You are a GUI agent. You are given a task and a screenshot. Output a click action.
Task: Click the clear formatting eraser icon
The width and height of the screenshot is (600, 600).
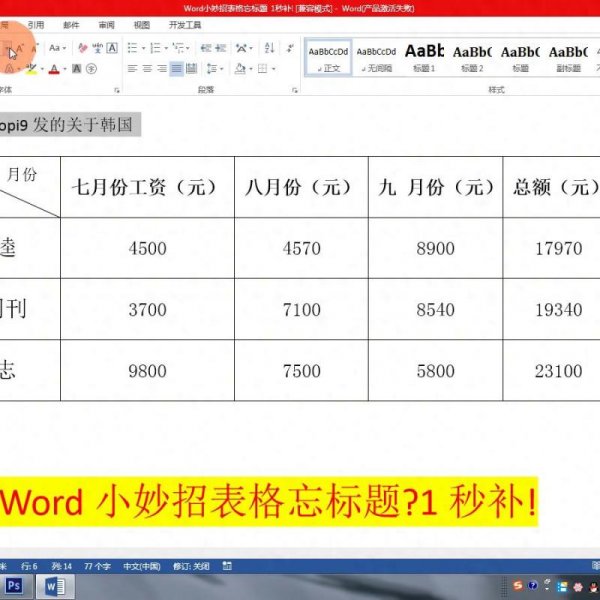pos(82,47)
